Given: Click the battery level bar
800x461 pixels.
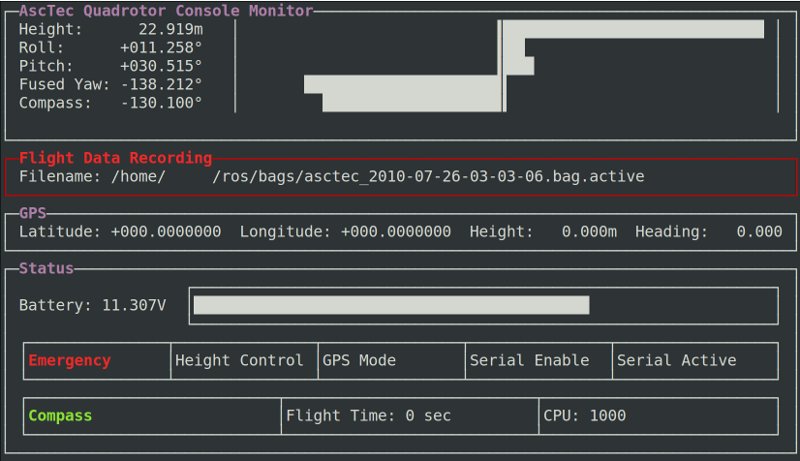Looking at the screenshot, I should point(391,305).
